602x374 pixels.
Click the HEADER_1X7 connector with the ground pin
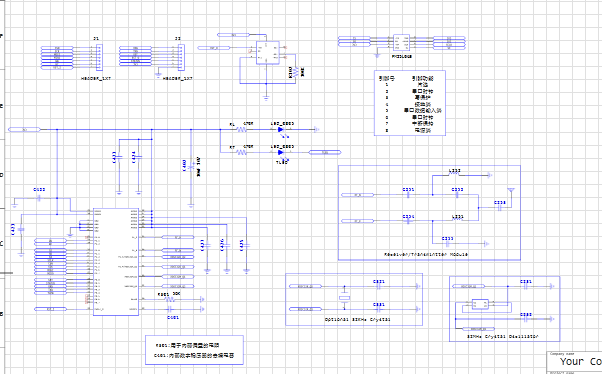click(181, 58)
